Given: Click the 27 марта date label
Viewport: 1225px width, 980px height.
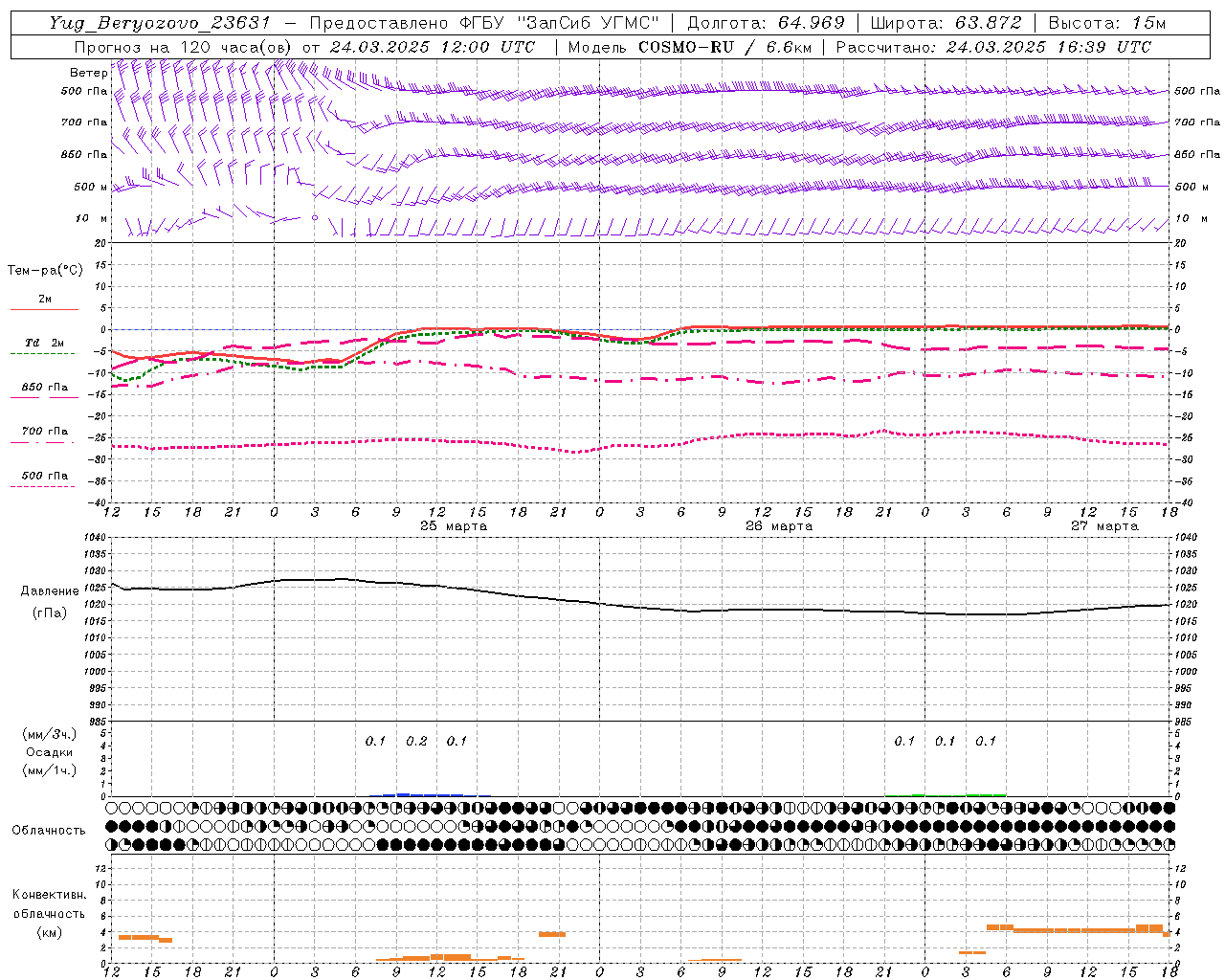Looking at the screenshot, I should (x=1104, y=526).
